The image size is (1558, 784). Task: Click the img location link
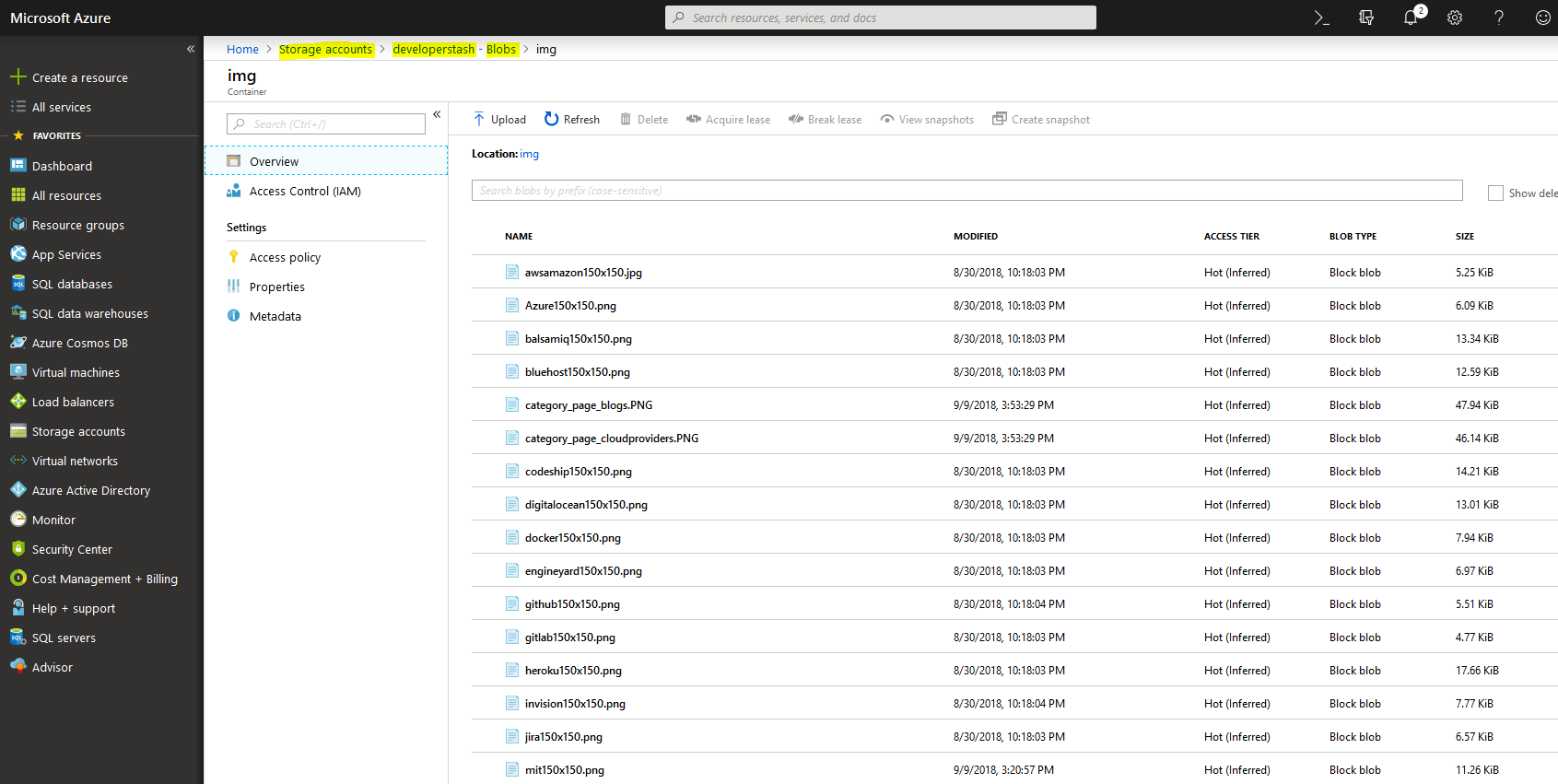530,154
